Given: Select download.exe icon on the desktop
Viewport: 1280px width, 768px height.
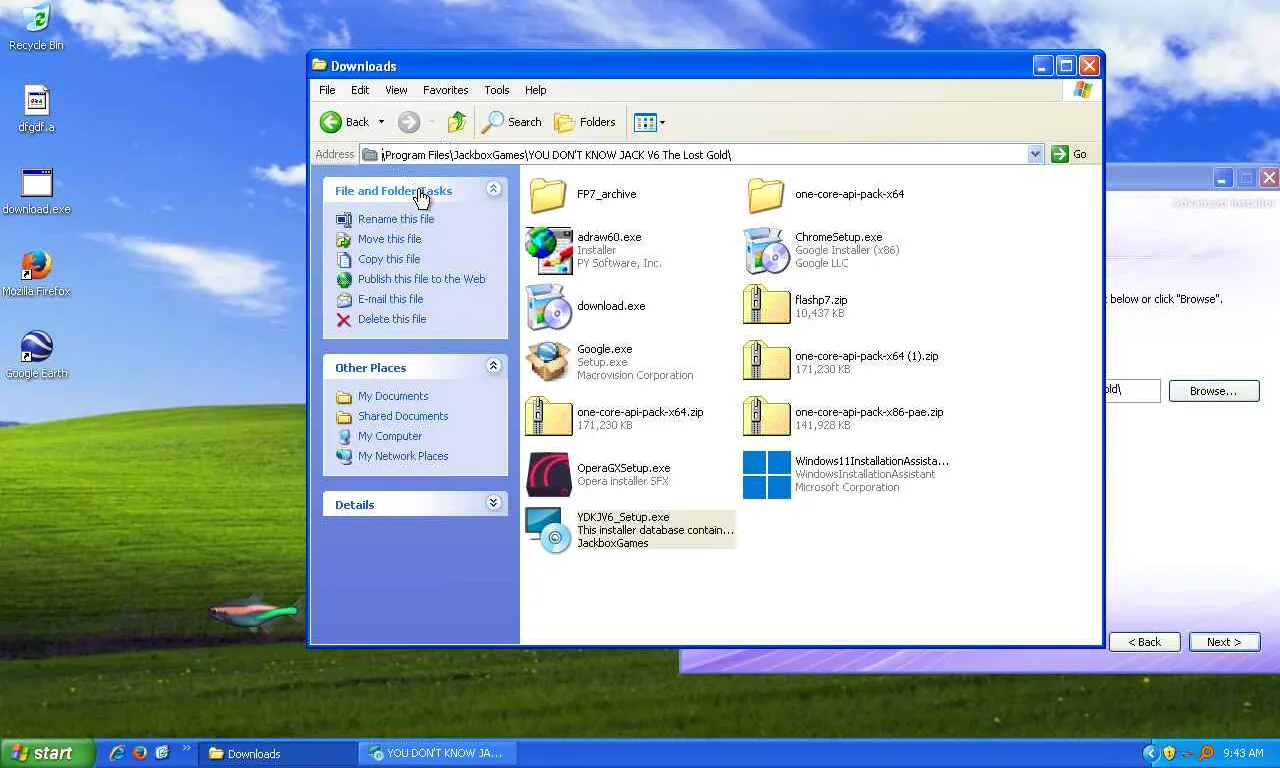Looking at the screenshot, I should click(37, 184).
